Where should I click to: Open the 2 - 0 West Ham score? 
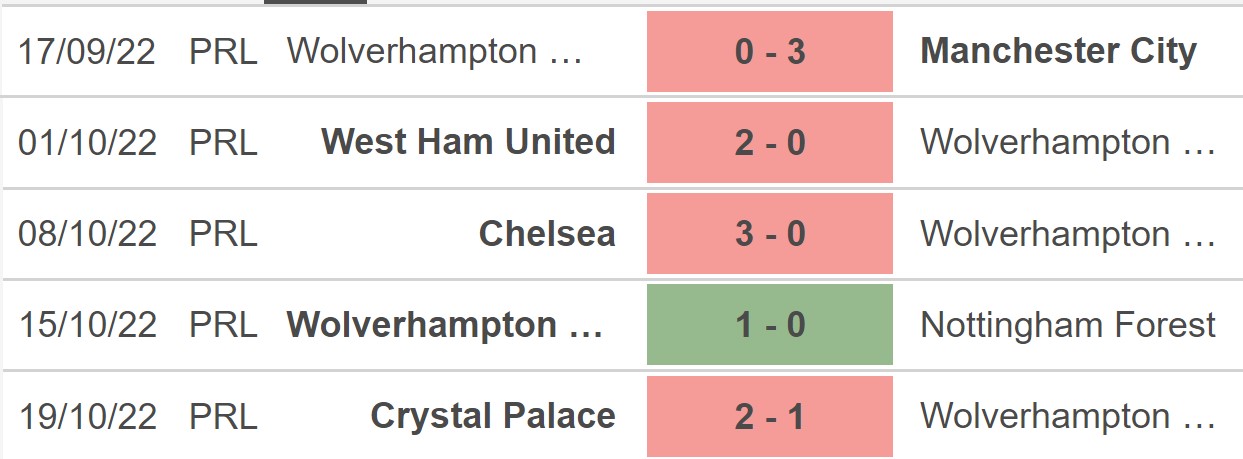tap(770, 143)
